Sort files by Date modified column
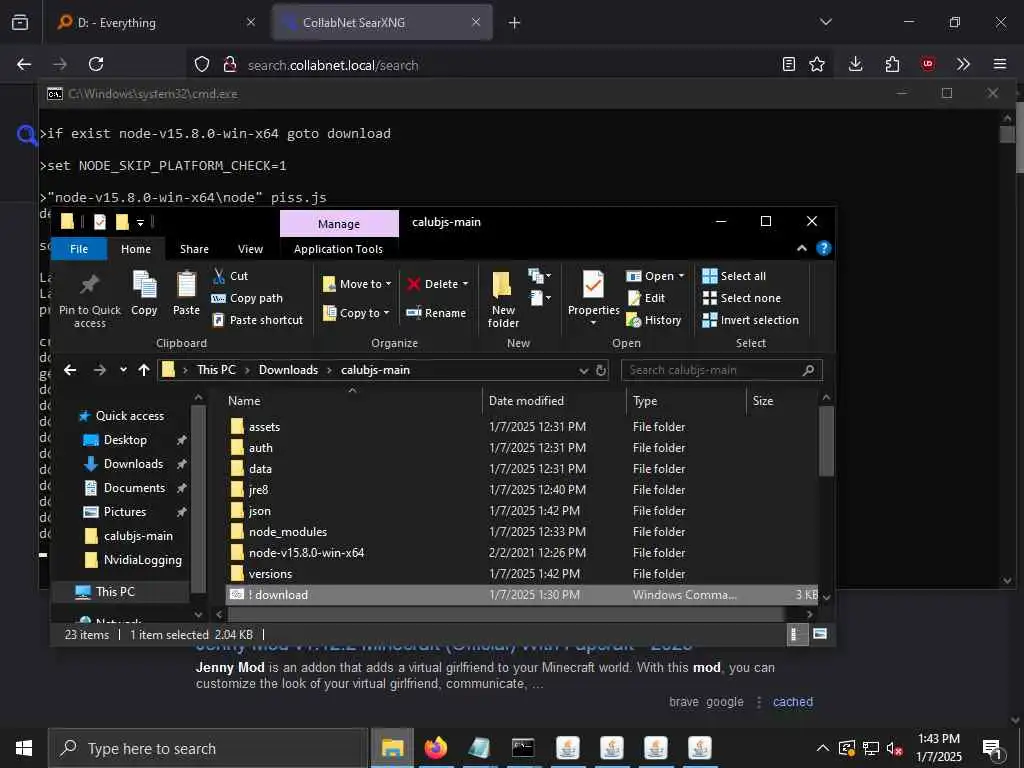 tap(526, 401)
